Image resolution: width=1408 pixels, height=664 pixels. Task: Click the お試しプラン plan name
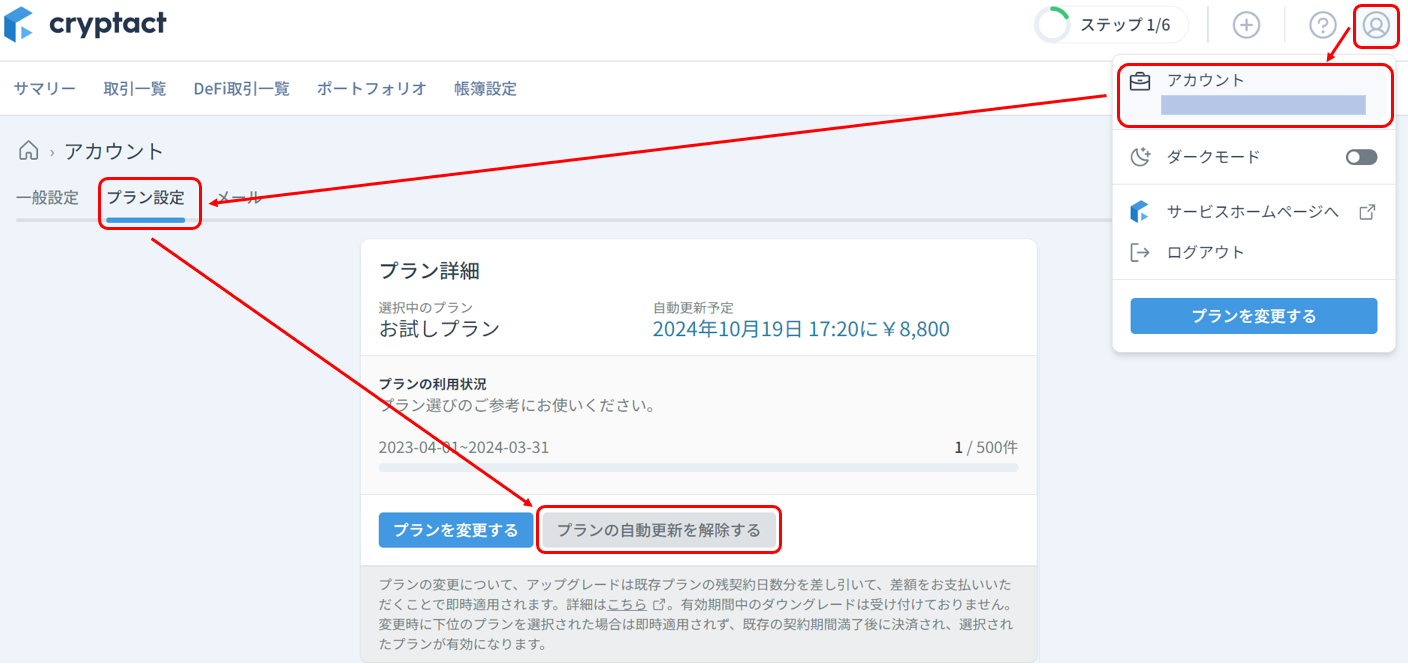[439, 329]
